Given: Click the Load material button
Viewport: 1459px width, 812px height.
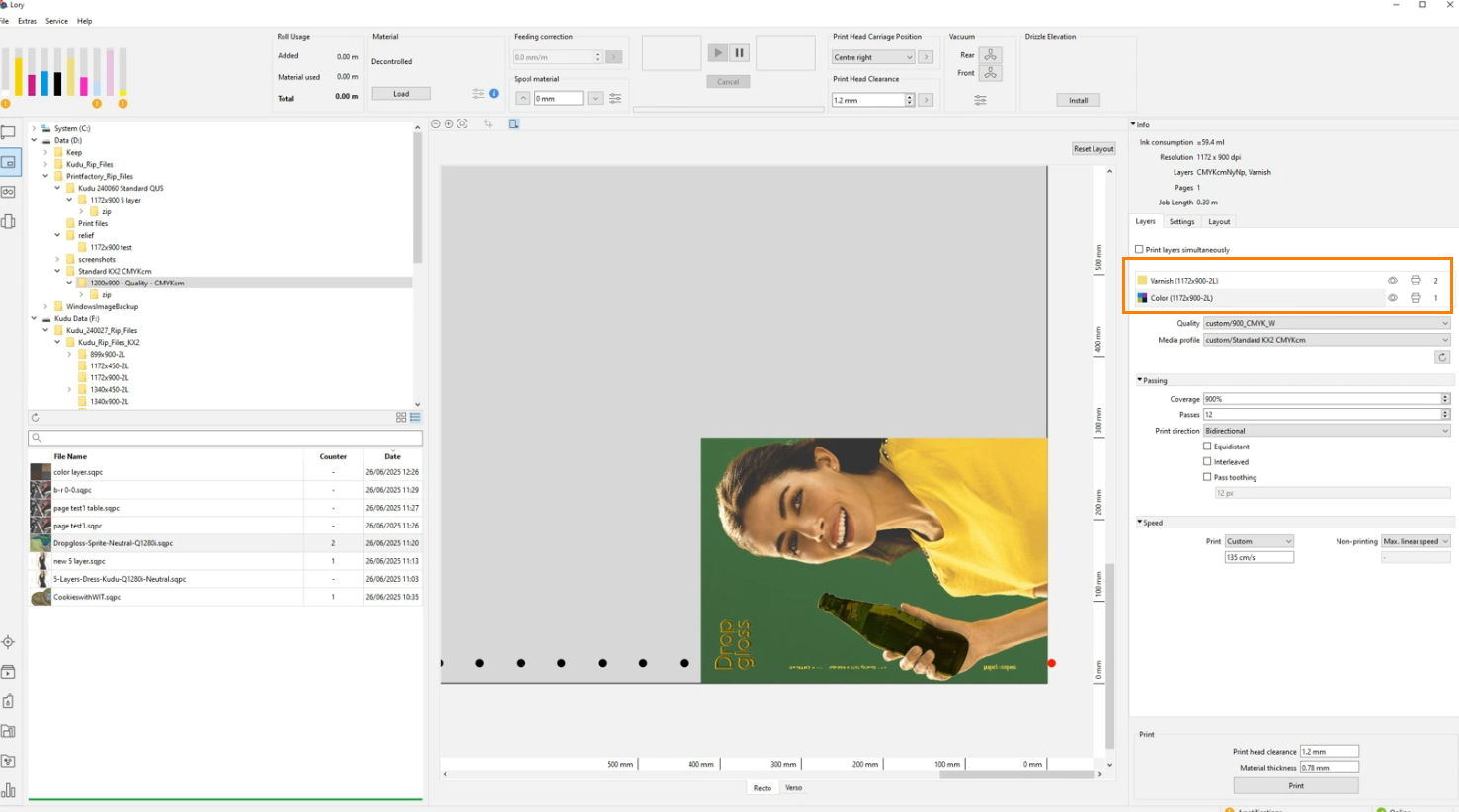Looking at the screenshot, I should [401, 94].
